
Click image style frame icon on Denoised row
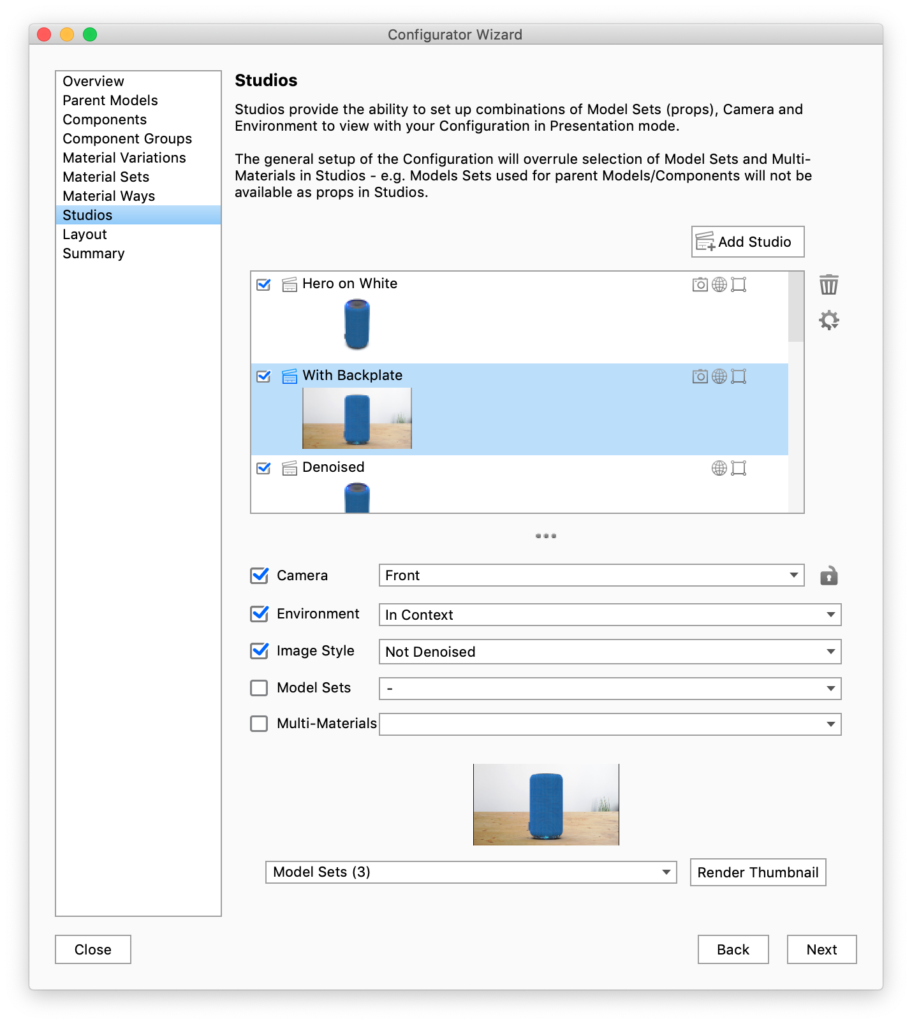tap(738, 468)
